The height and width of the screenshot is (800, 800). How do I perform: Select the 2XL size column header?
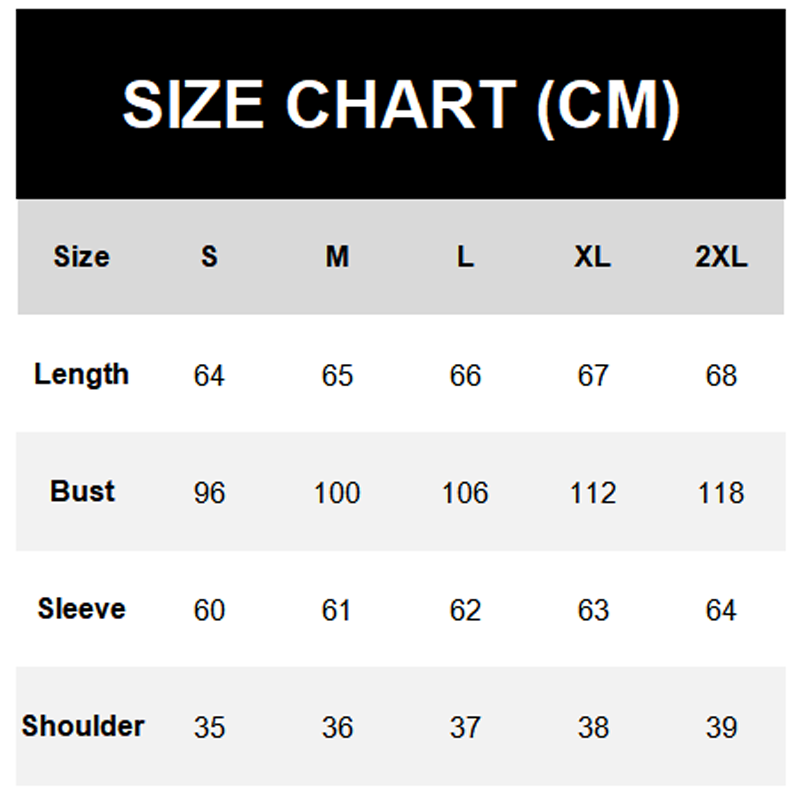(721, 257)
